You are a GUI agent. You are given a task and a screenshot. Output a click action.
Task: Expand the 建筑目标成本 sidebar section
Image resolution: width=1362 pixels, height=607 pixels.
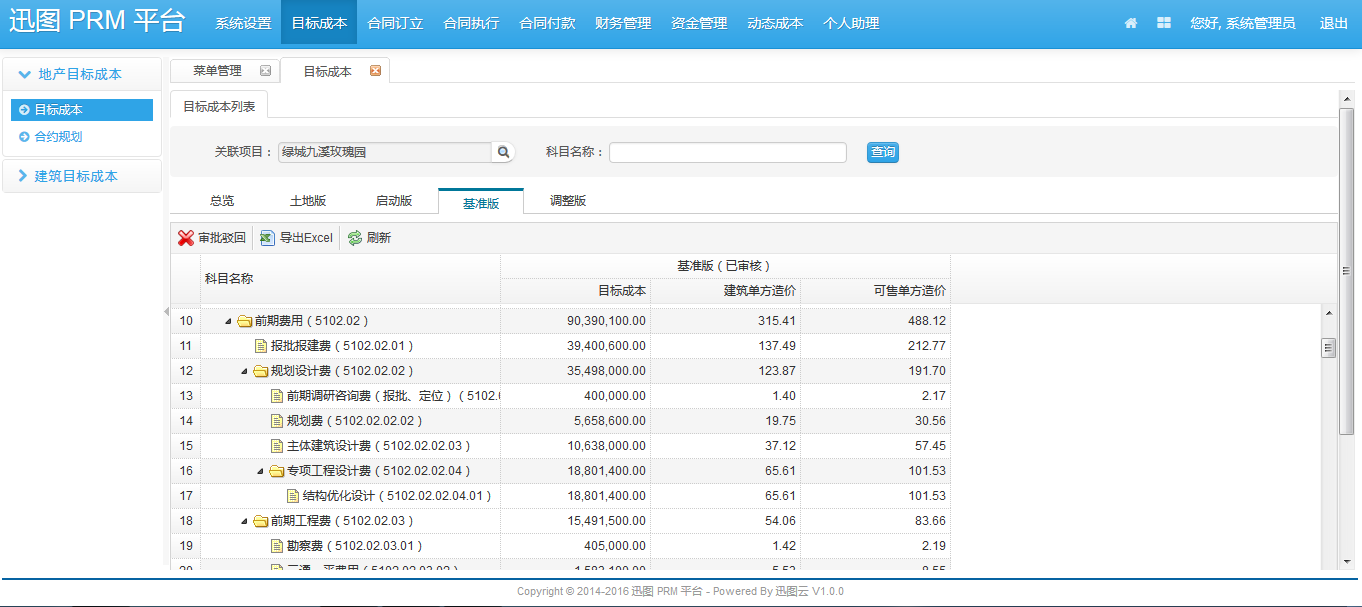[x=81, y=176]
